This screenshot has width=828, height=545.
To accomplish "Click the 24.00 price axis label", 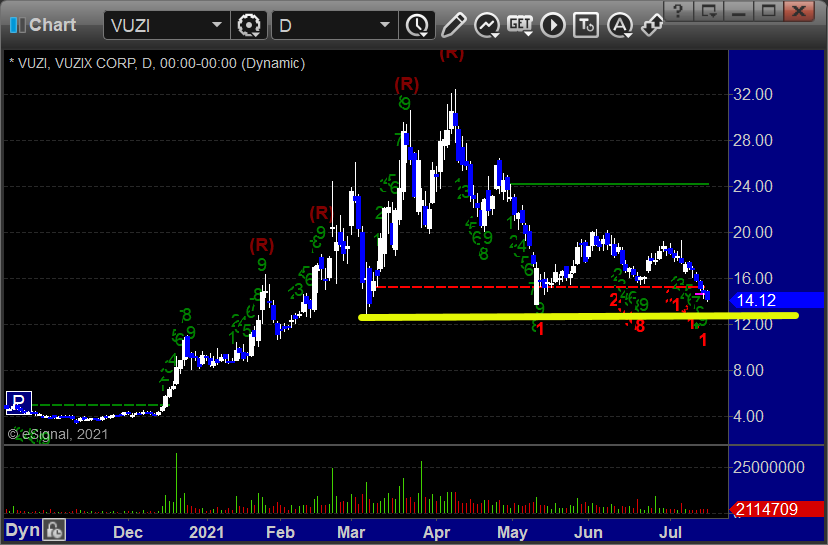I will [x=752, y=186].
